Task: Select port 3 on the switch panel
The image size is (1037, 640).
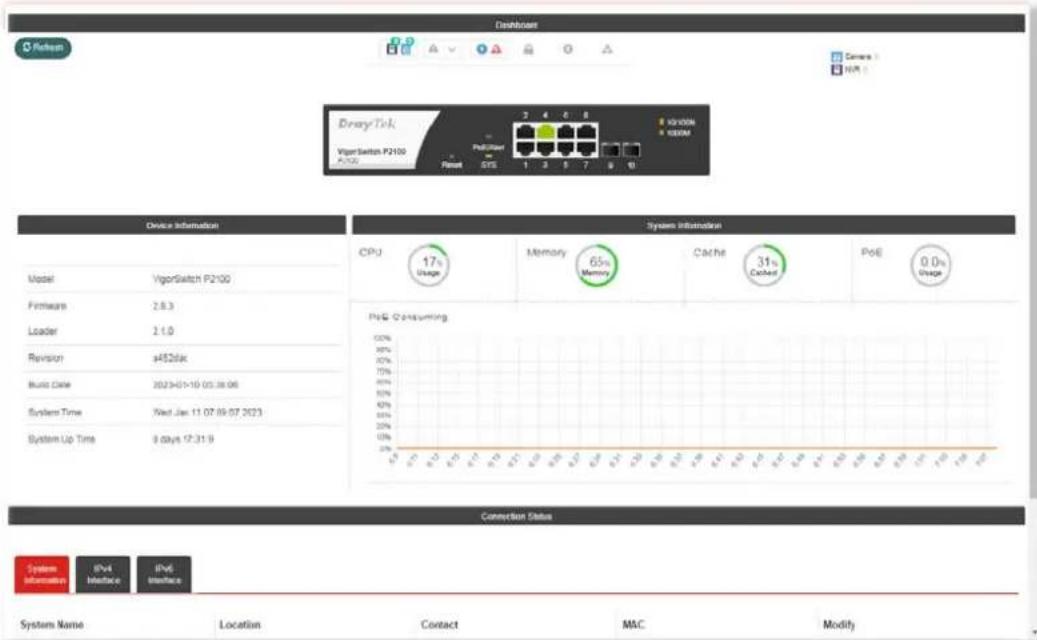Action: [x=546, y=148]
